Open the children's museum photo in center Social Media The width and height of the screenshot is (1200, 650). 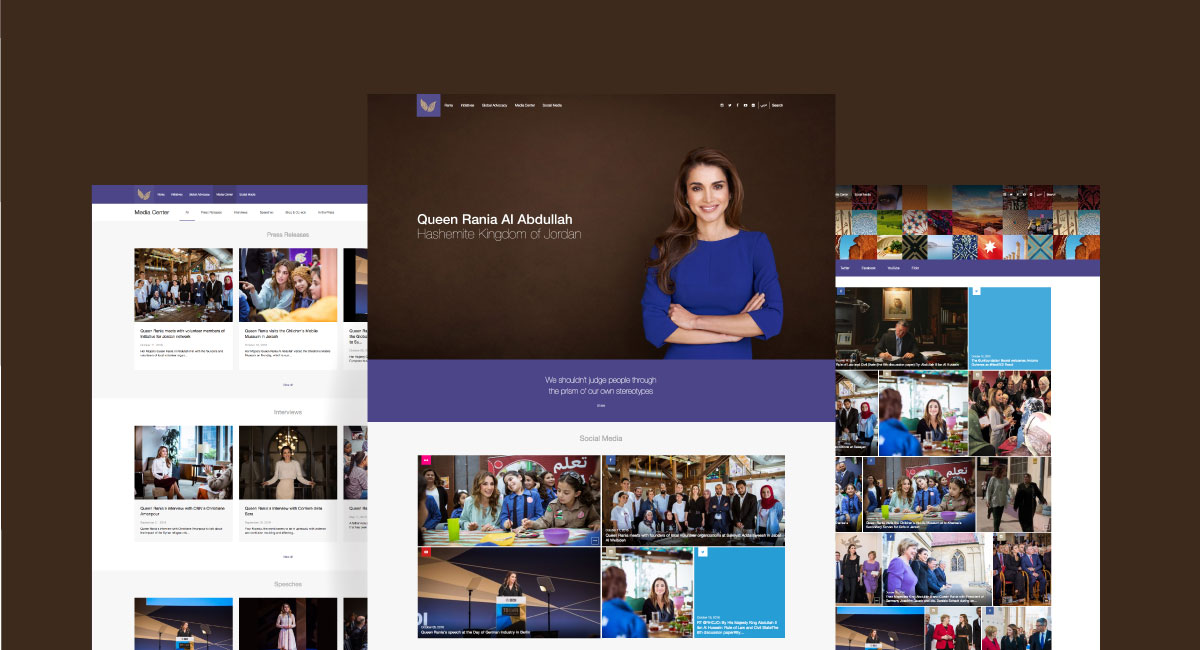[509, 500]
